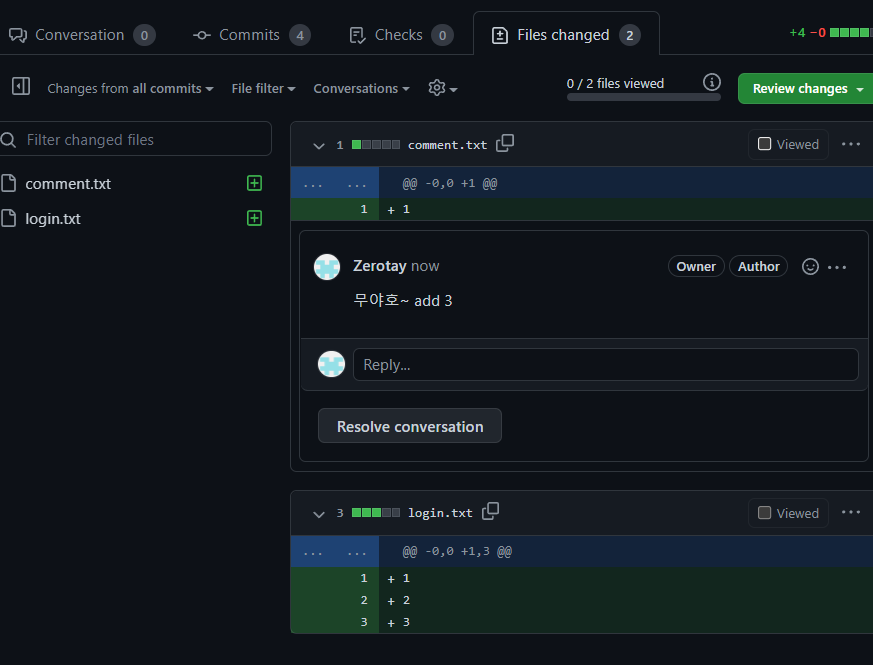Image resolution: width=873 pixels, height=665 pixels.
Task: Select the Files changed tab
Action: (566, 35)
